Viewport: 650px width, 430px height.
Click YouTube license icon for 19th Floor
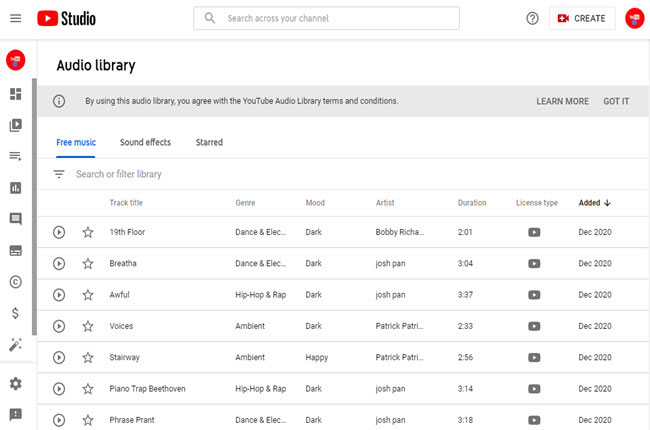point(534,232)
